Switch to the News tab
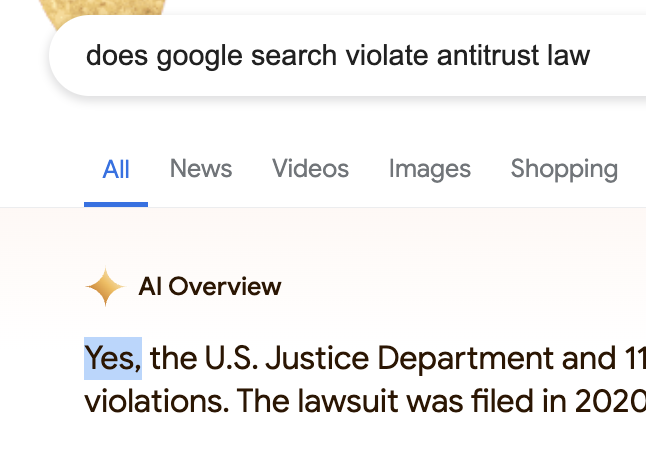The width and height of the screenshot is (646, 452). point(201,169)
